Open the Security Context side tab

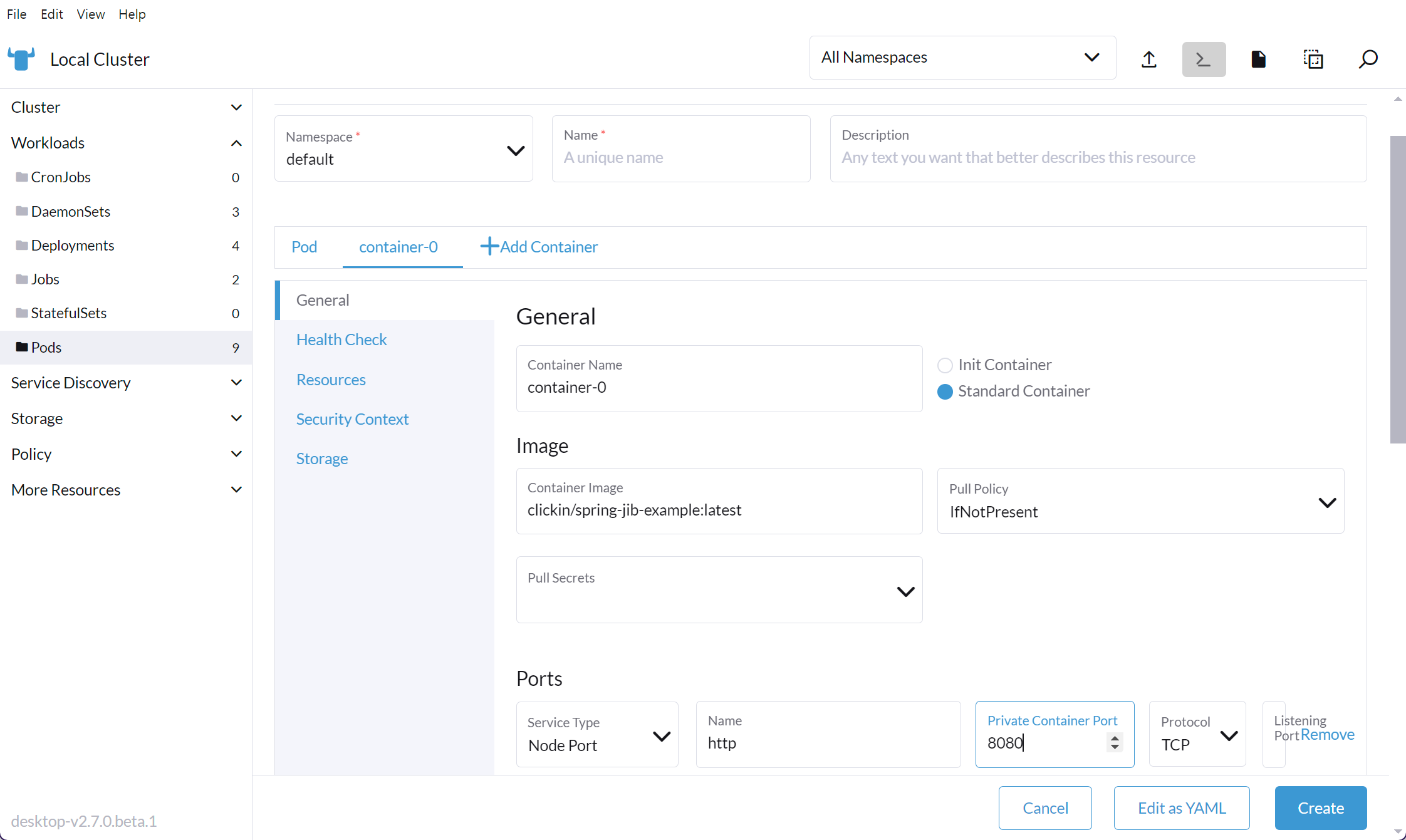click(x=385, y=419)
